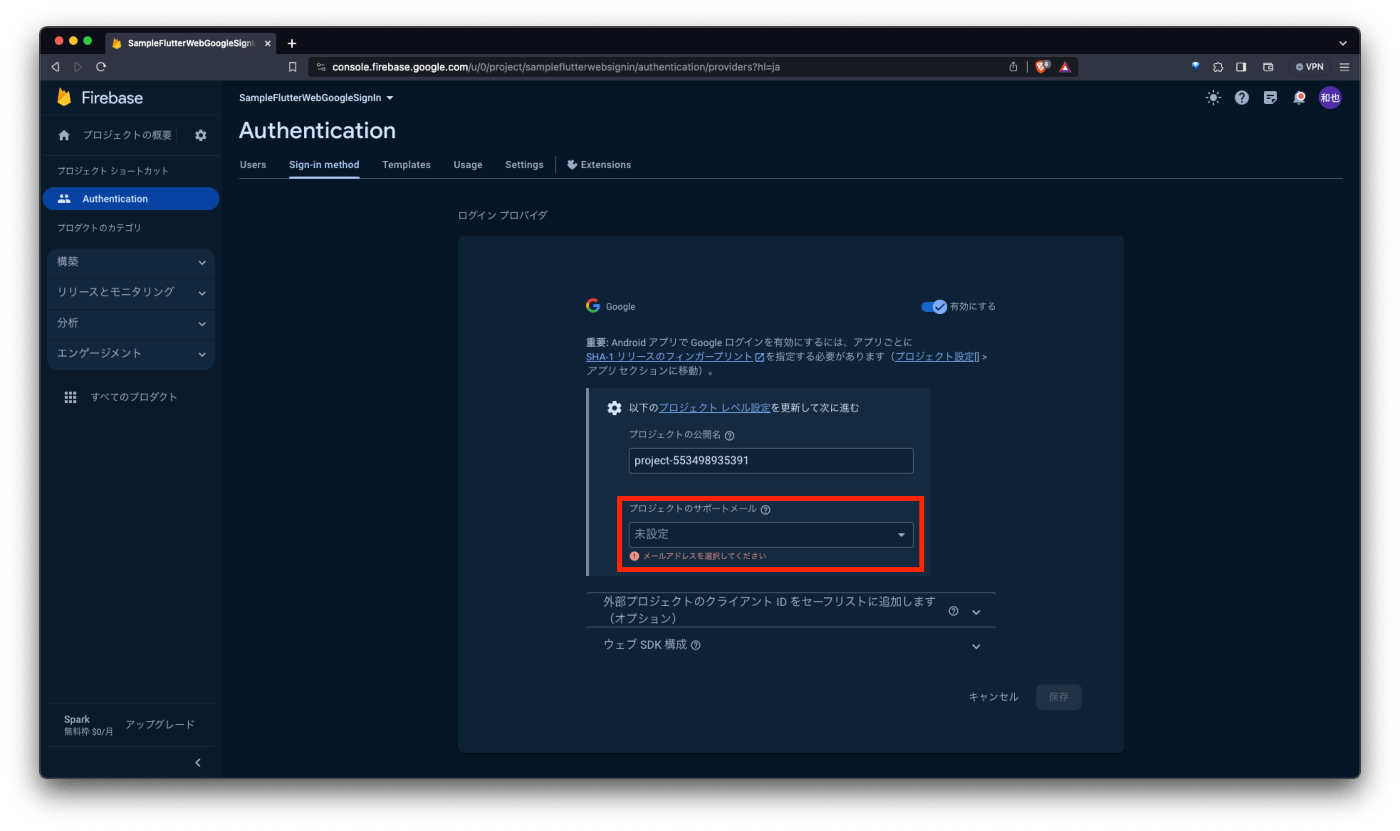This screenshot has width=1400, height=831.
Task: Click the プロジェクトの公開名 text field
Action: (x=771, y=461)
